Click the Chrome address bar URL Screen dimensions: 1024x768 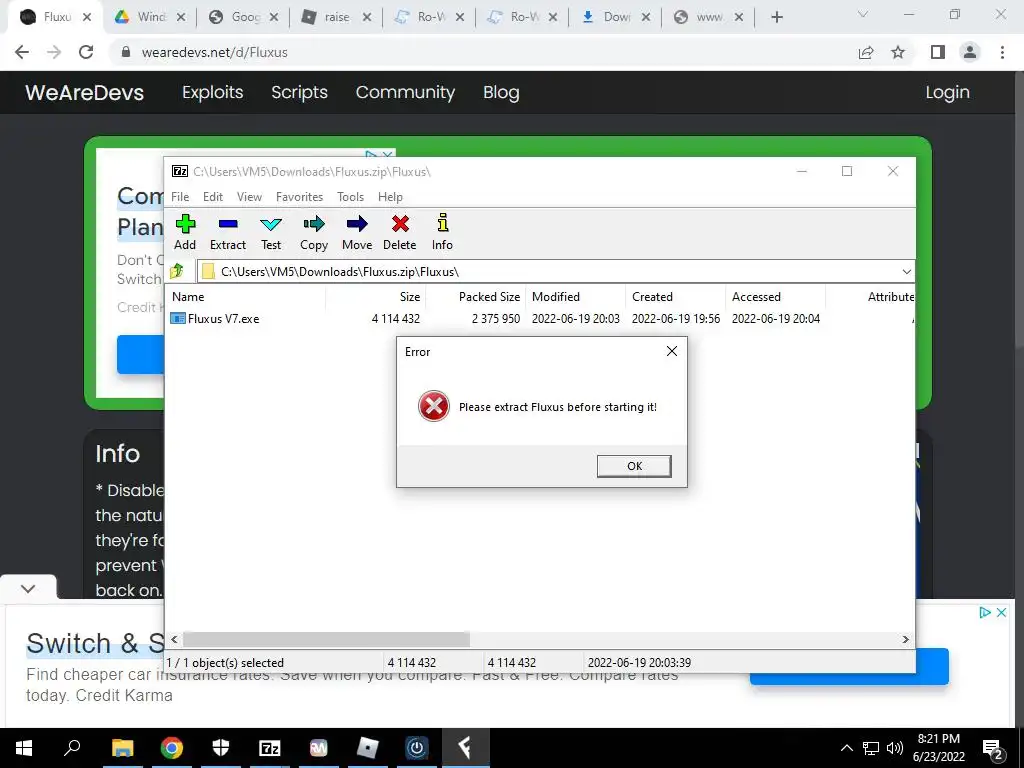point(214,52)
